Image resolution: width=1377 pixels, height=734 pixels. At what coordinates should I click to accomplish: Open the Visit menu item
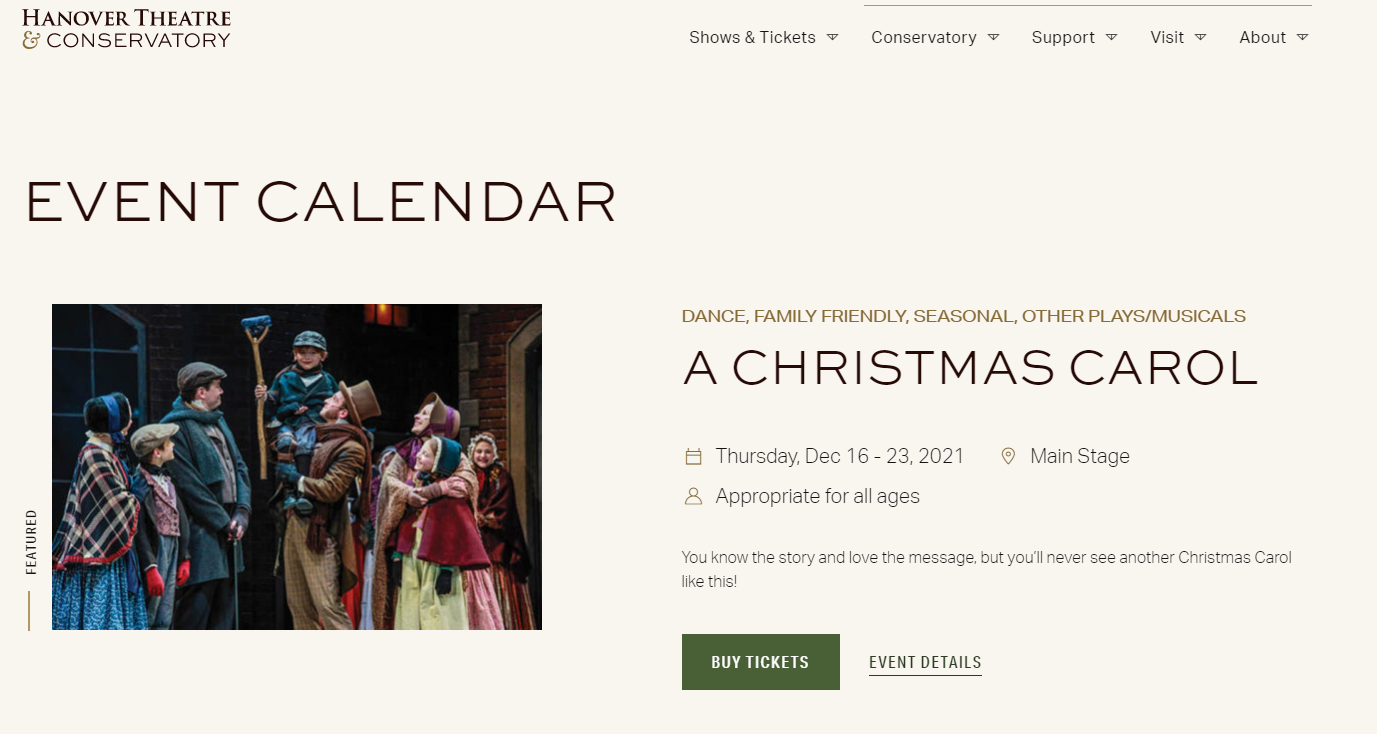click(x=1167, y=38)
